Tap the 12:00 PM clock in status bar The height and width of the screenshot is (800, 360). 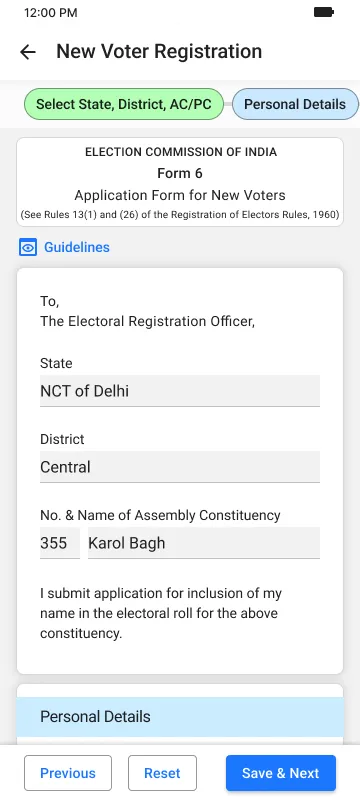[x=50, y=13]
